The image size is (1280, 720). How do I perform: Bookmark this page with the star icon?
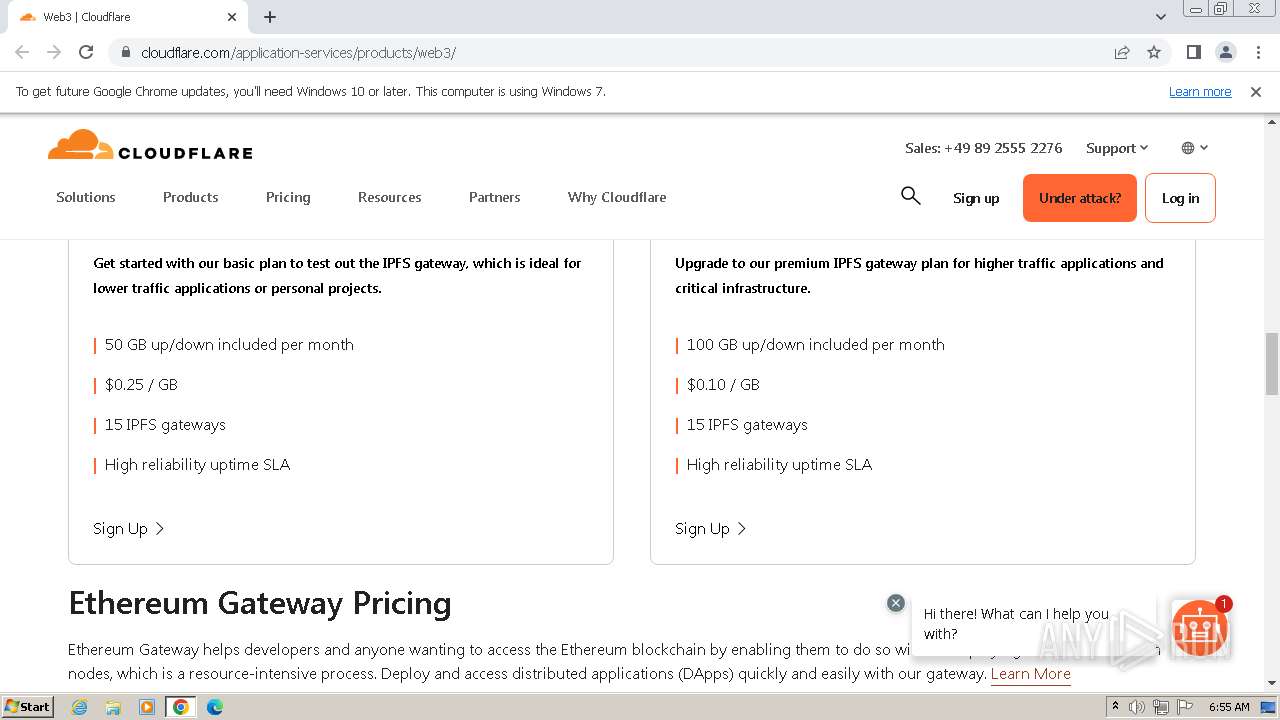[1154, 52]
